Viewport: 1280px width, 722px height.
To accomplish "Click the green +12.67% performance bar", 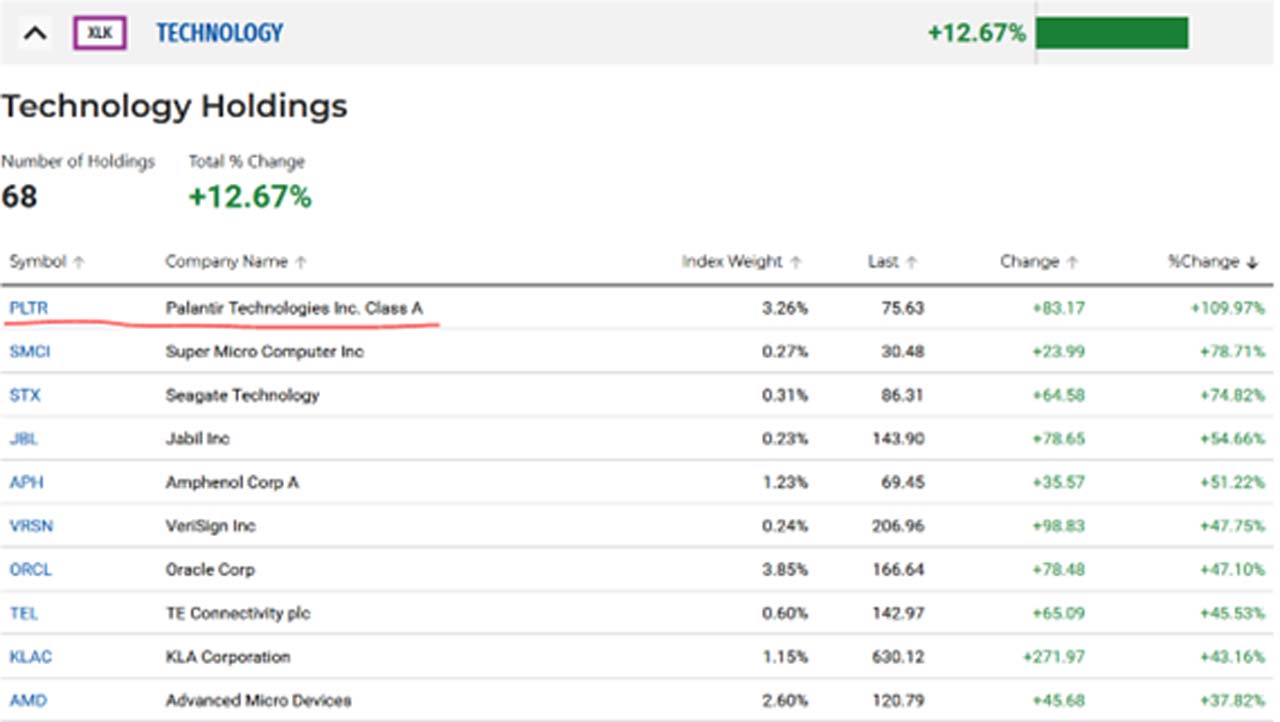I will tap(1112, 33).
